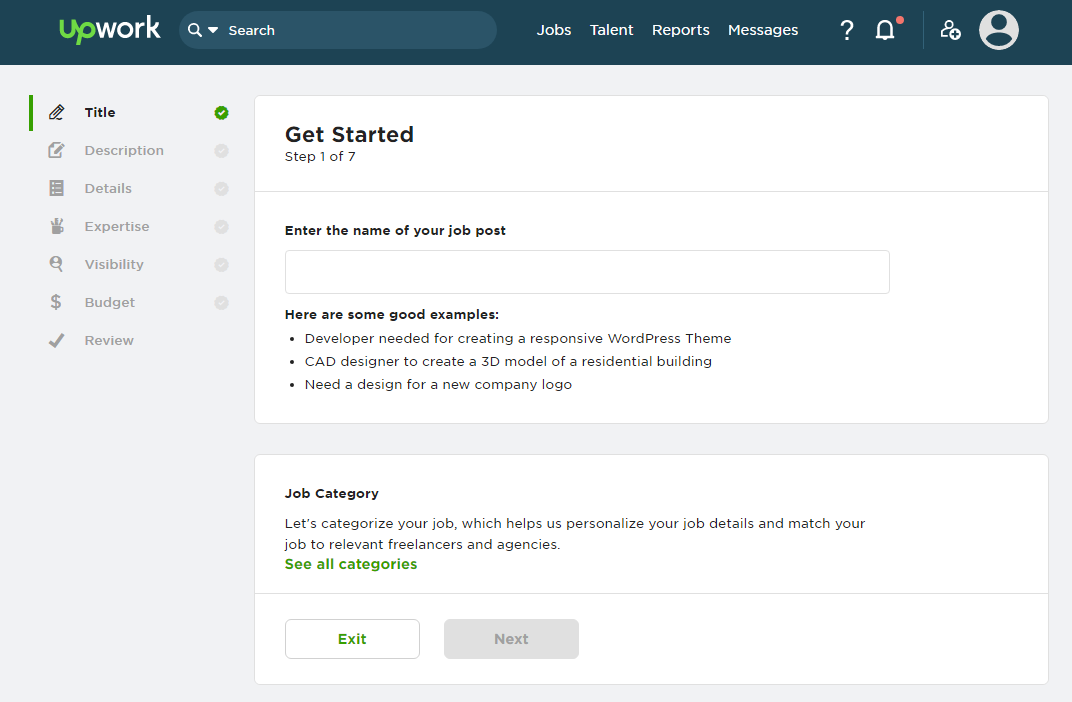Screen dimensions: 1072x702
Task: Click the pencil icon beside Title
Action: [57, 113]
